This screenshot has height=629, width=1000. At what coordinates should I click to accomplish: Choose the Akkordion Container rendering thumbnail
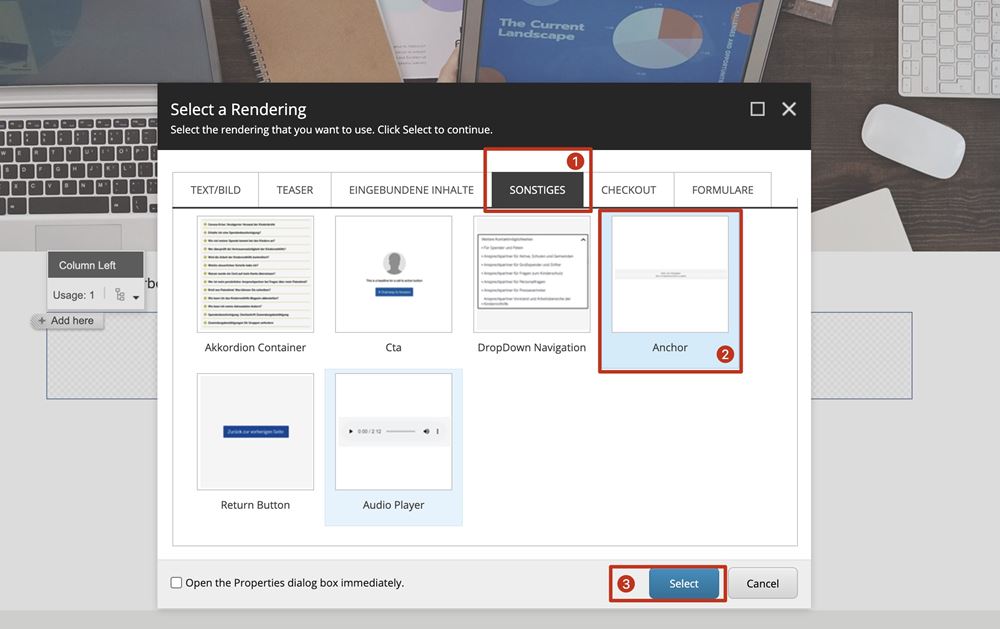pos(255,275)
